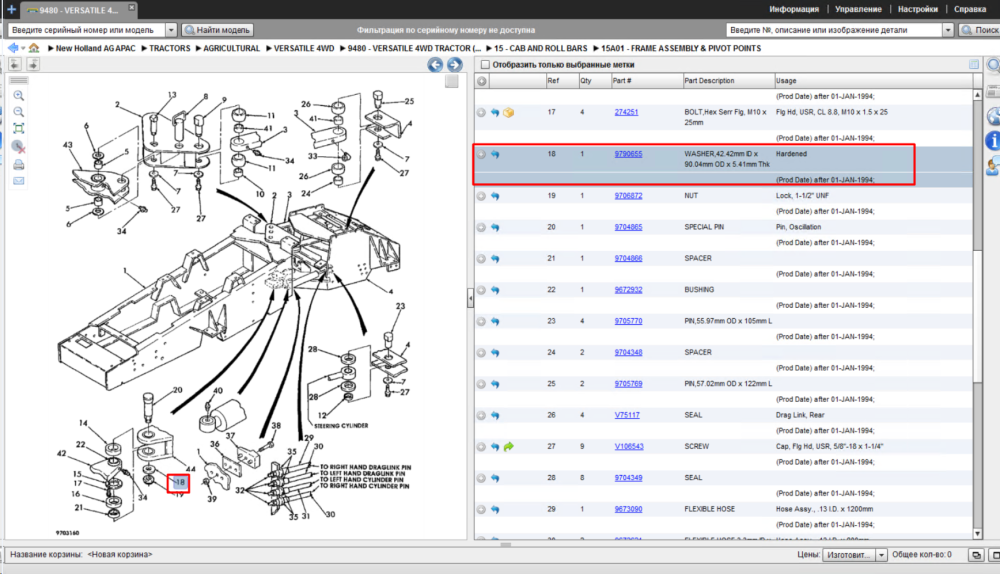
Task: Go back using blue breadcrumb arrow
Action: click(x=12, y=48)
